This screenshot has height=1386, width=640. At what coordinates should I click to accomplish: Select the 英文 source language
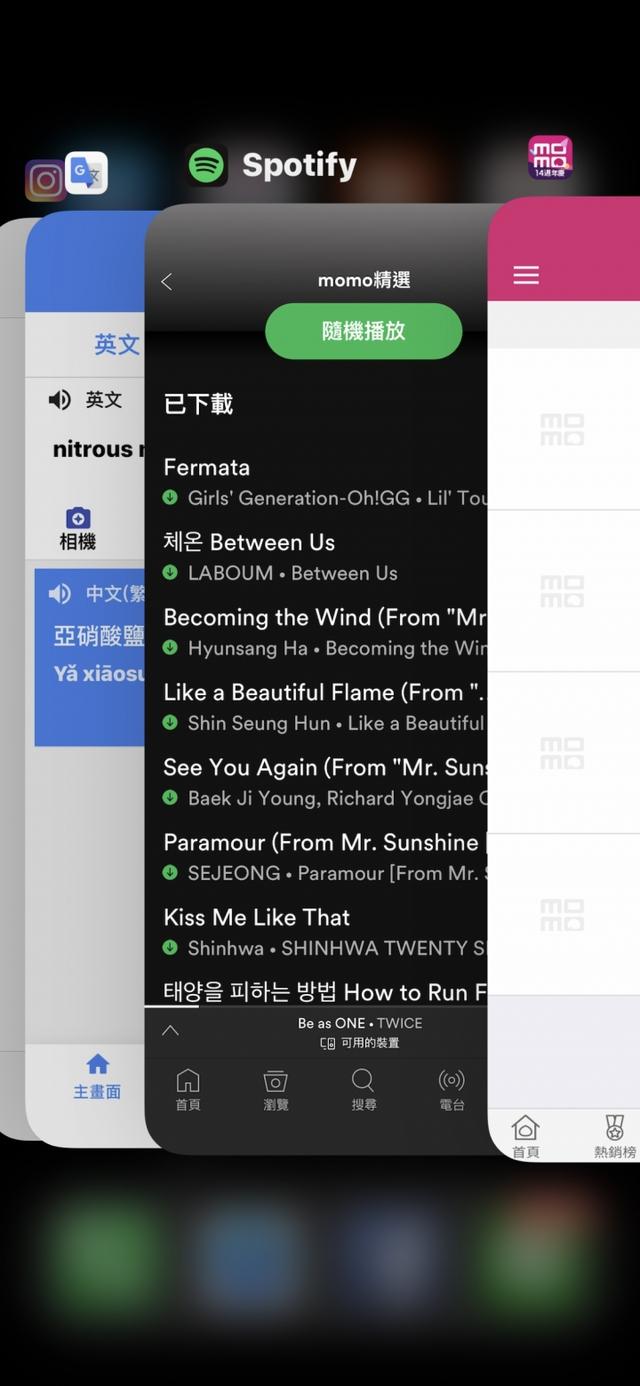click(116, 345)
